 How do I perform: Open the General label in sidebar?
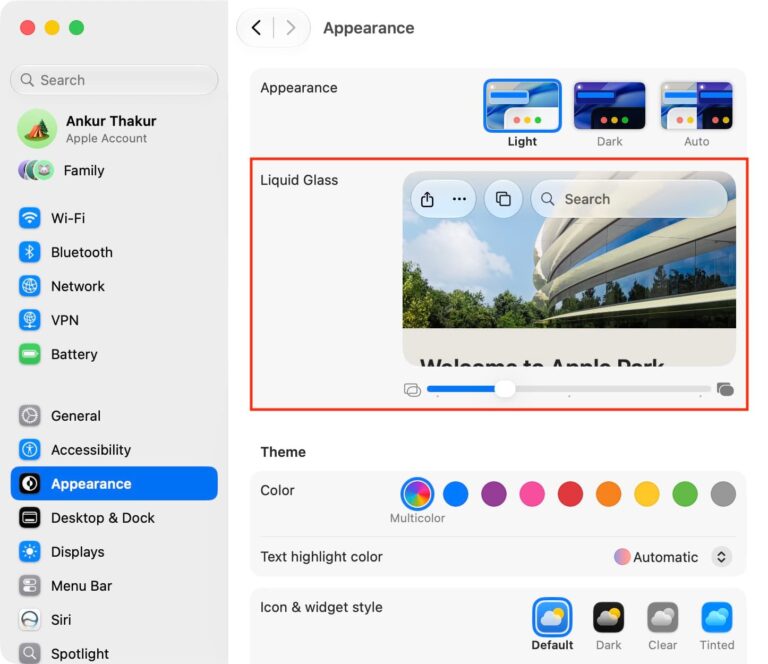(x=76, y=416)
